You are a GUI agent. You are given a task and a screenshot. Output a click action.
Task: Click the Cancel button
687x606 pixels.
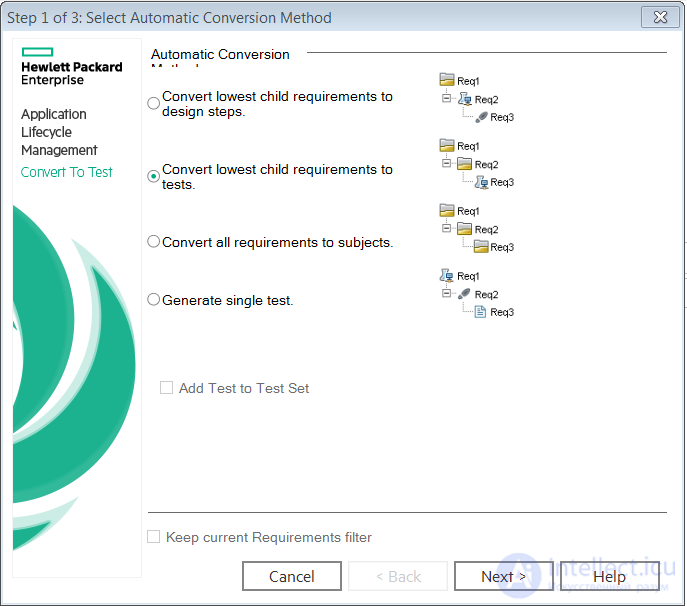click(x=292, y=576)
